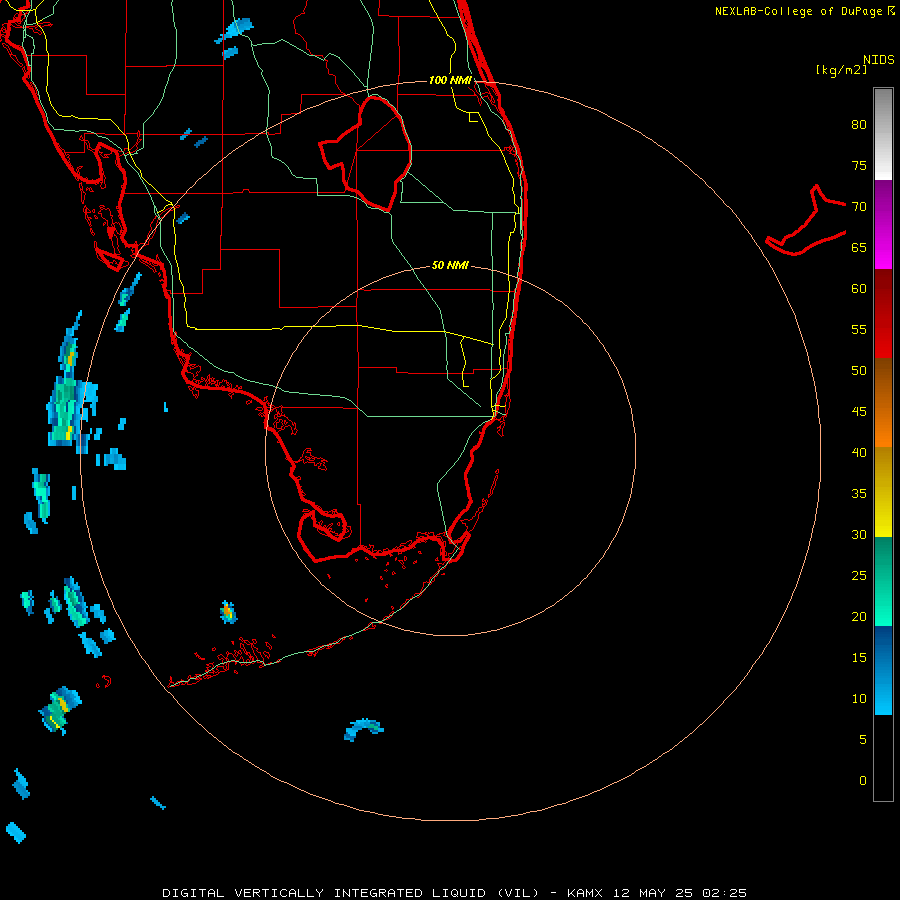Click the 75 value on the VIL scale
Image resolution: width=900 pixels, height=900 pixels.
pyautogui.click(x=859, y=165)
